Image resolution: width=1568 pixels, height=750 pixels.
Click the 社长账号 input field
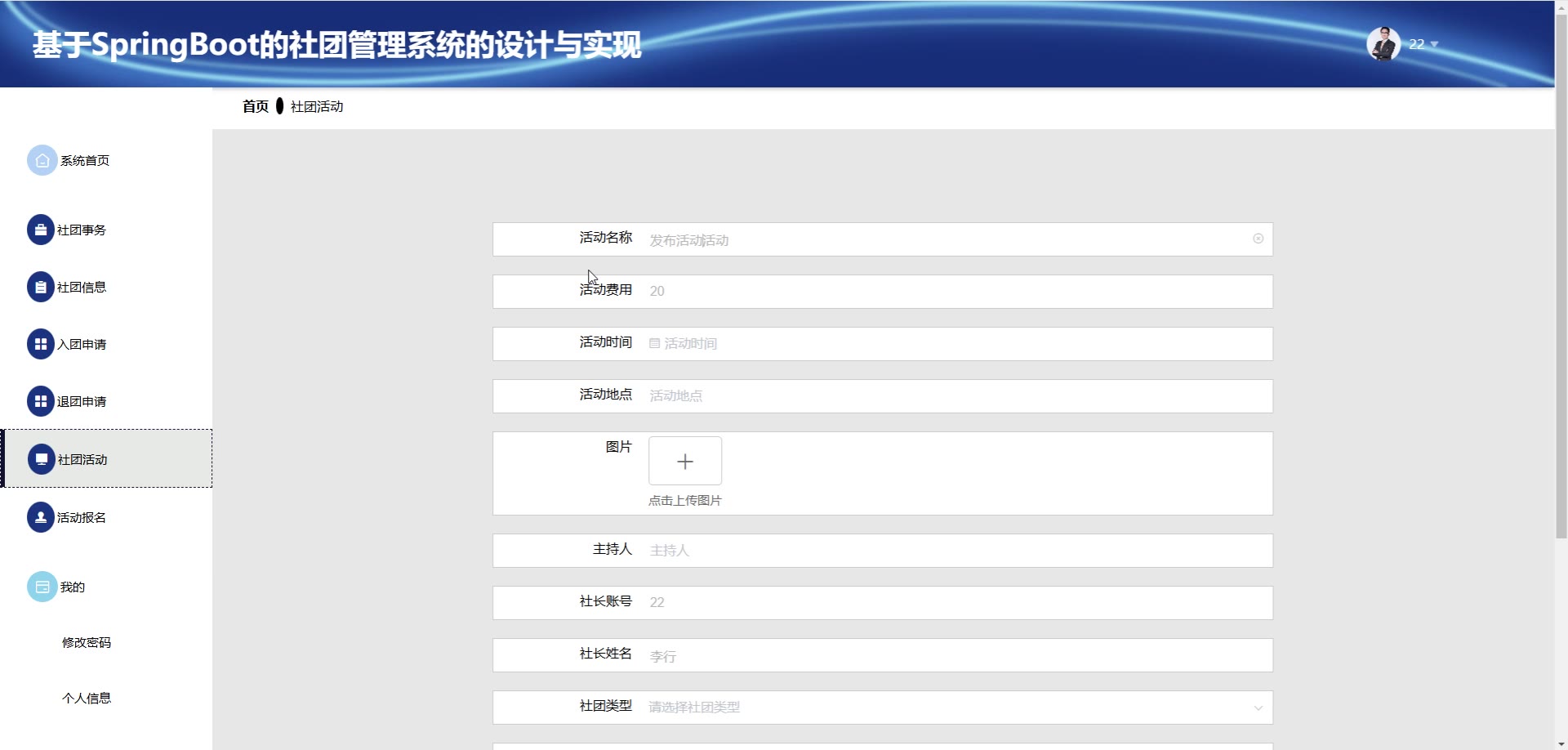point(956,603)
